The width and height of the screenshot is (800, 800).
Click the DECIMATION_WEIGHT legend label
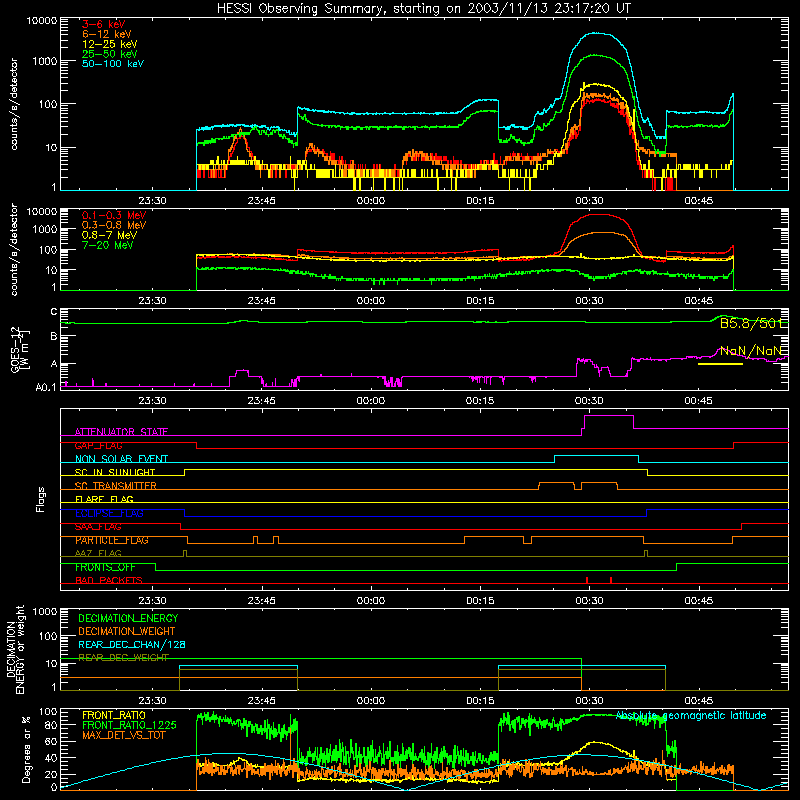pos(127,631)
